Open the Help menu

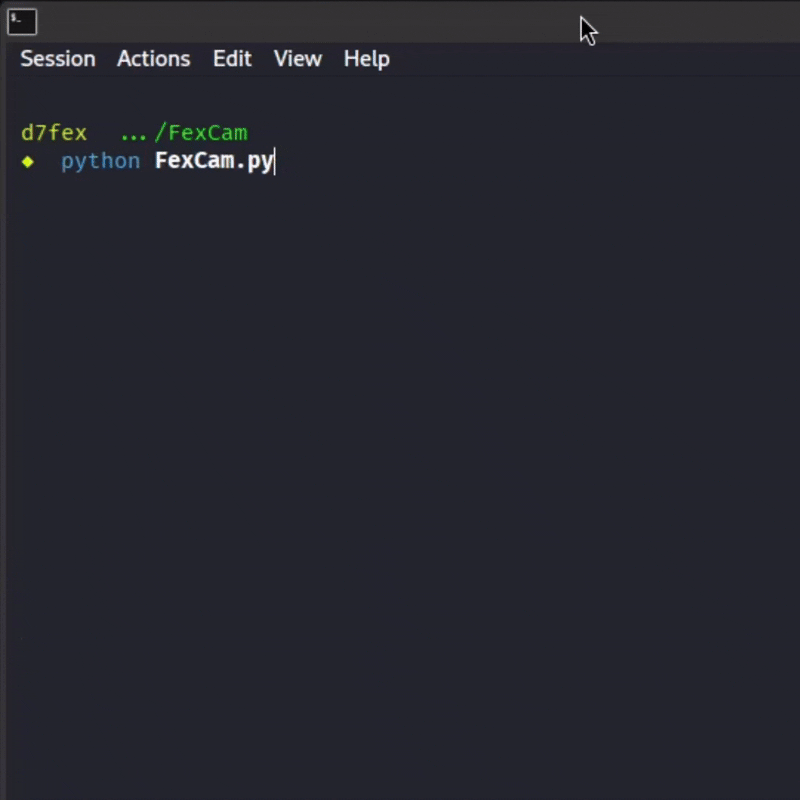(367, 59)
